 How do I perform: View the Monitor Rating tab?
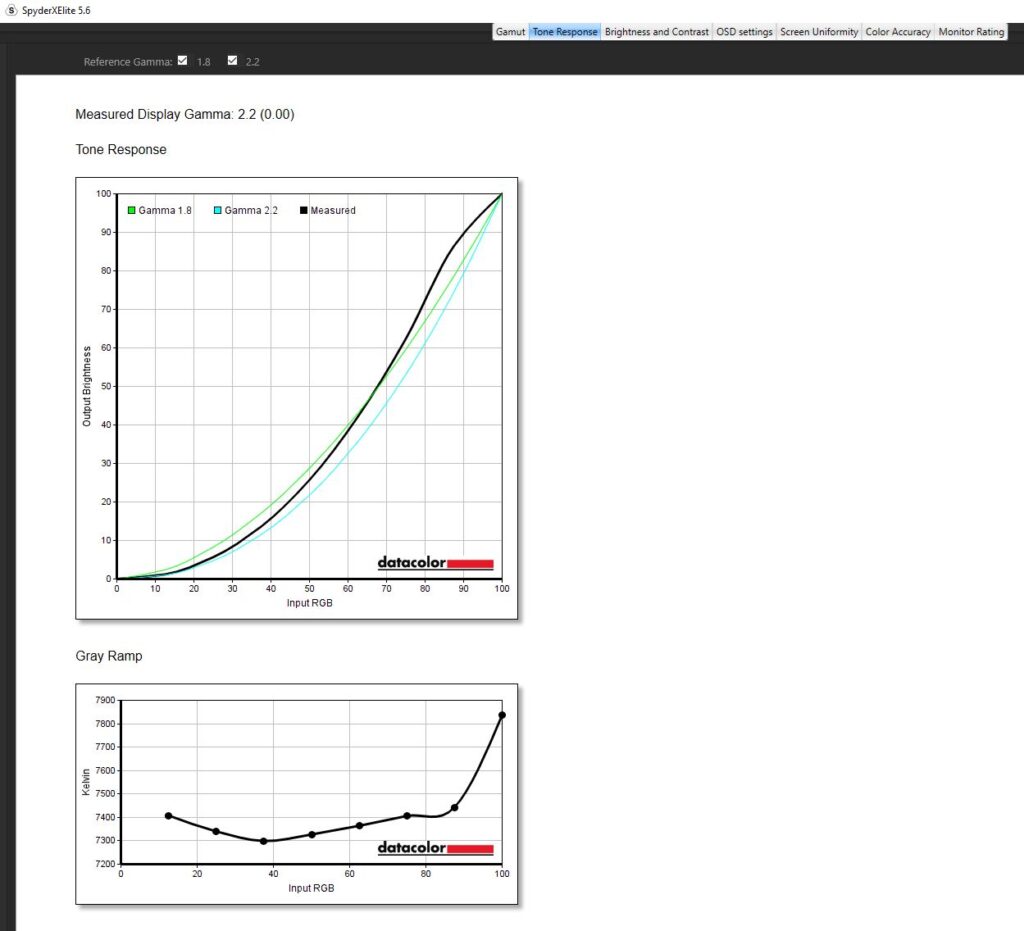[x=971, y=32]
